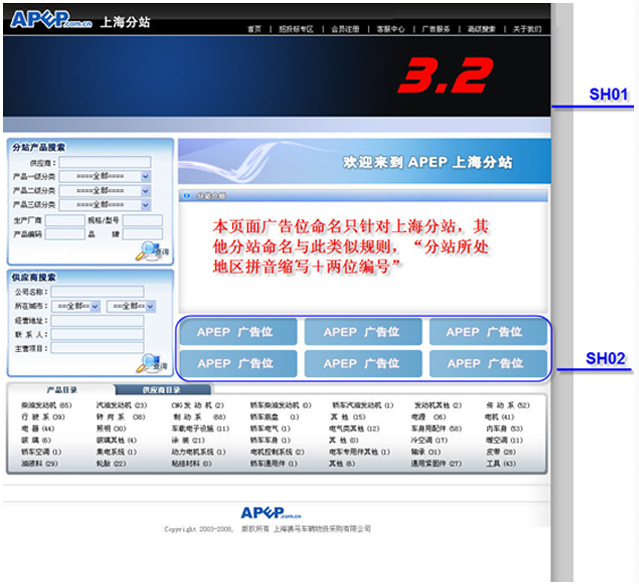Open the 动力电机系统 (1) category
Image resolution: width=639 pixels, height=584 pixels.
198,452
